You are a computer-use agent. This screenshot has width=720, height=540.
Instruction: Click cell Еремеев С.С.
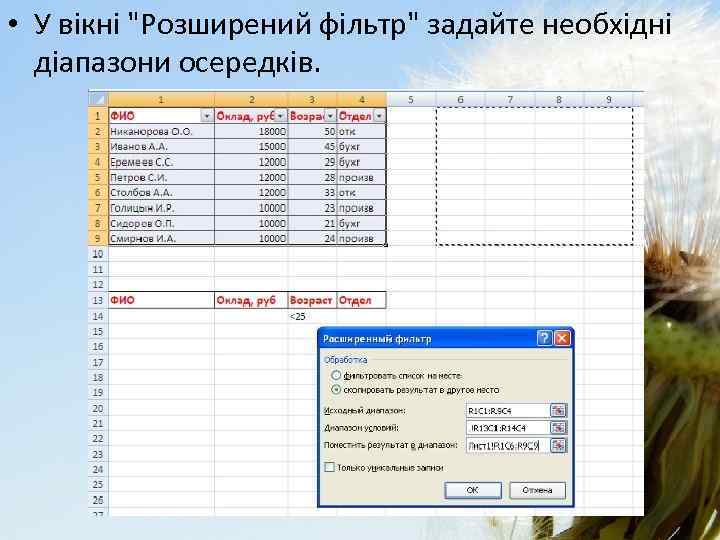click(161, 162)
